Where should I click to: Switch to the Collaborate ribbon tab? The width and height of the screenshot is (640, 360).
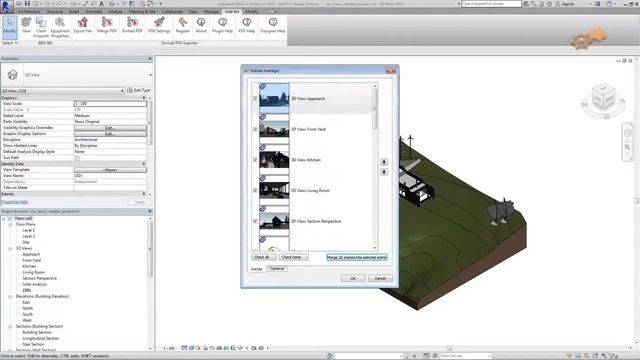pos(172,12)
